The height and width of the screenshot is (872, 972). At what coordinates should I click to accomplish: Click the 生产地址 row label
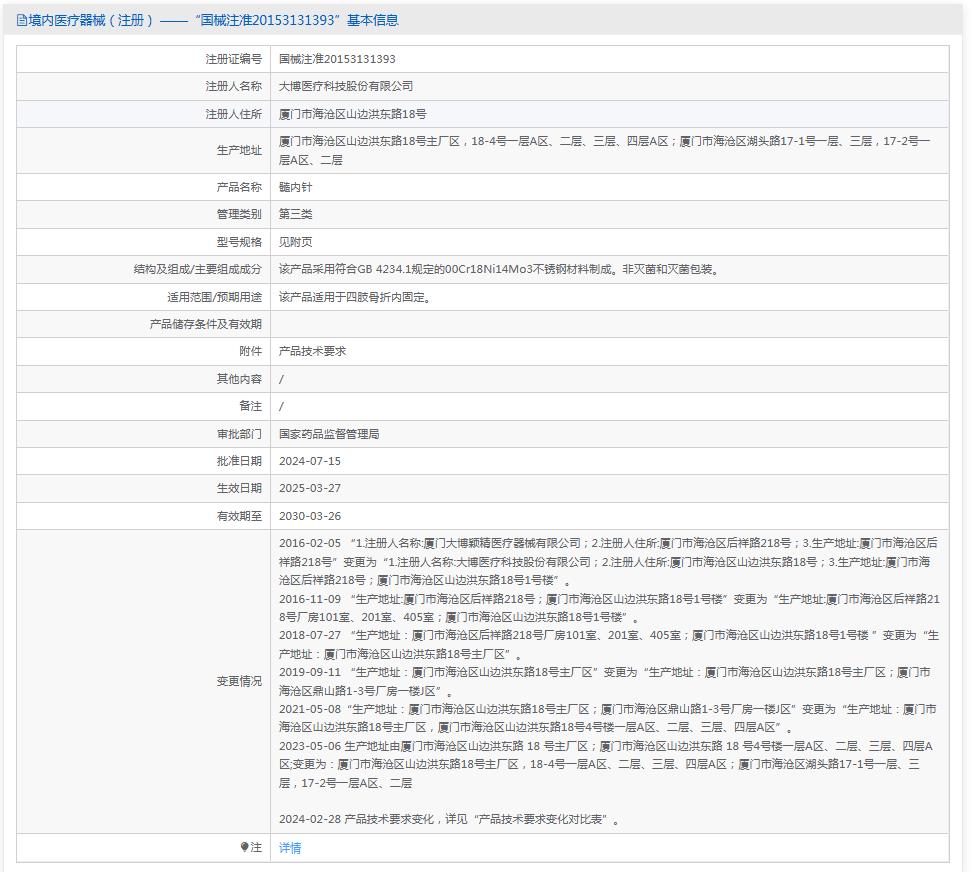239,150
